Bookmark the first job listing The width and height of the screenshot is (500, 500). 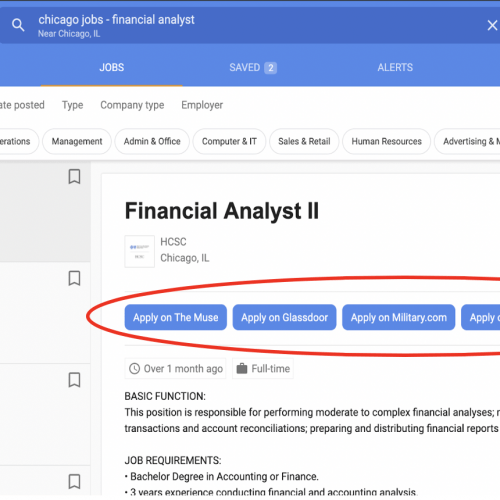click(x=74, y=176)
